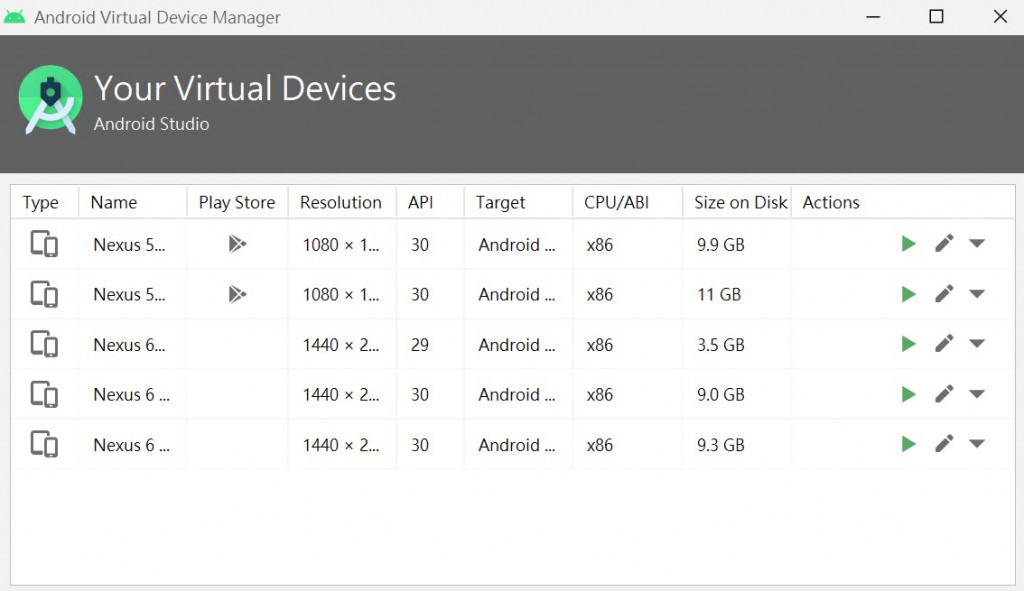Viewport: 1024px width, 591px height.
Task: Close the Android Virtual Device Manager window
Action: pos(1000,16)
